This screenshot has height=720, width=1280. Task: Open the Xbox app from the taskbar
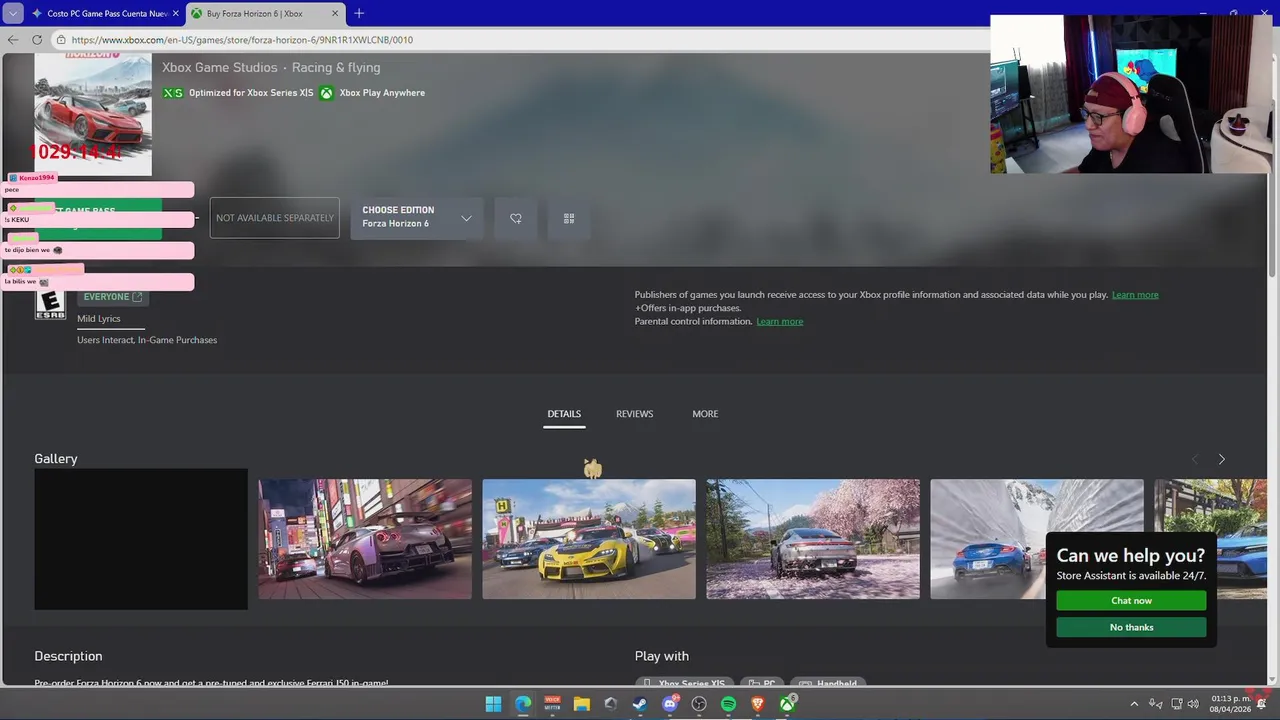point(788,704)
